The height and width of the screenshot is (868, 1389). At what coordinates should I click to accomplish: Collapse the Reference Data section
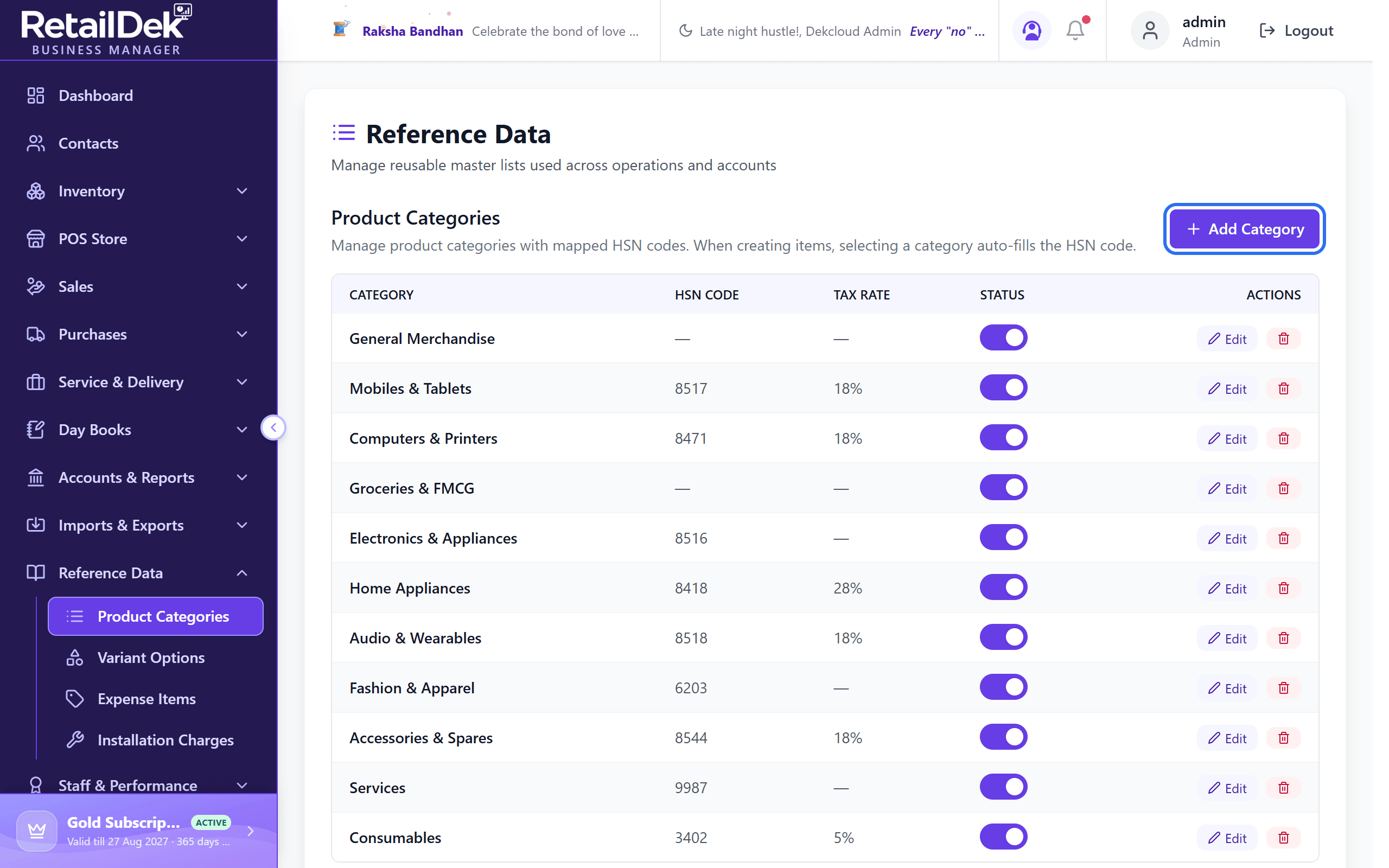click(138, 573)
